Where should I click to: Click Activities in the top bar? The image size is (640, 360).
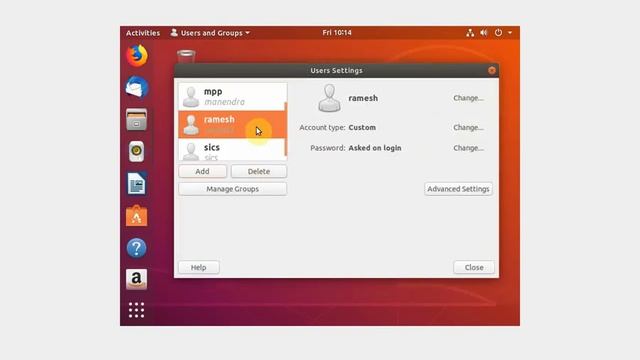pyautogui.click(x=143, y=33)
